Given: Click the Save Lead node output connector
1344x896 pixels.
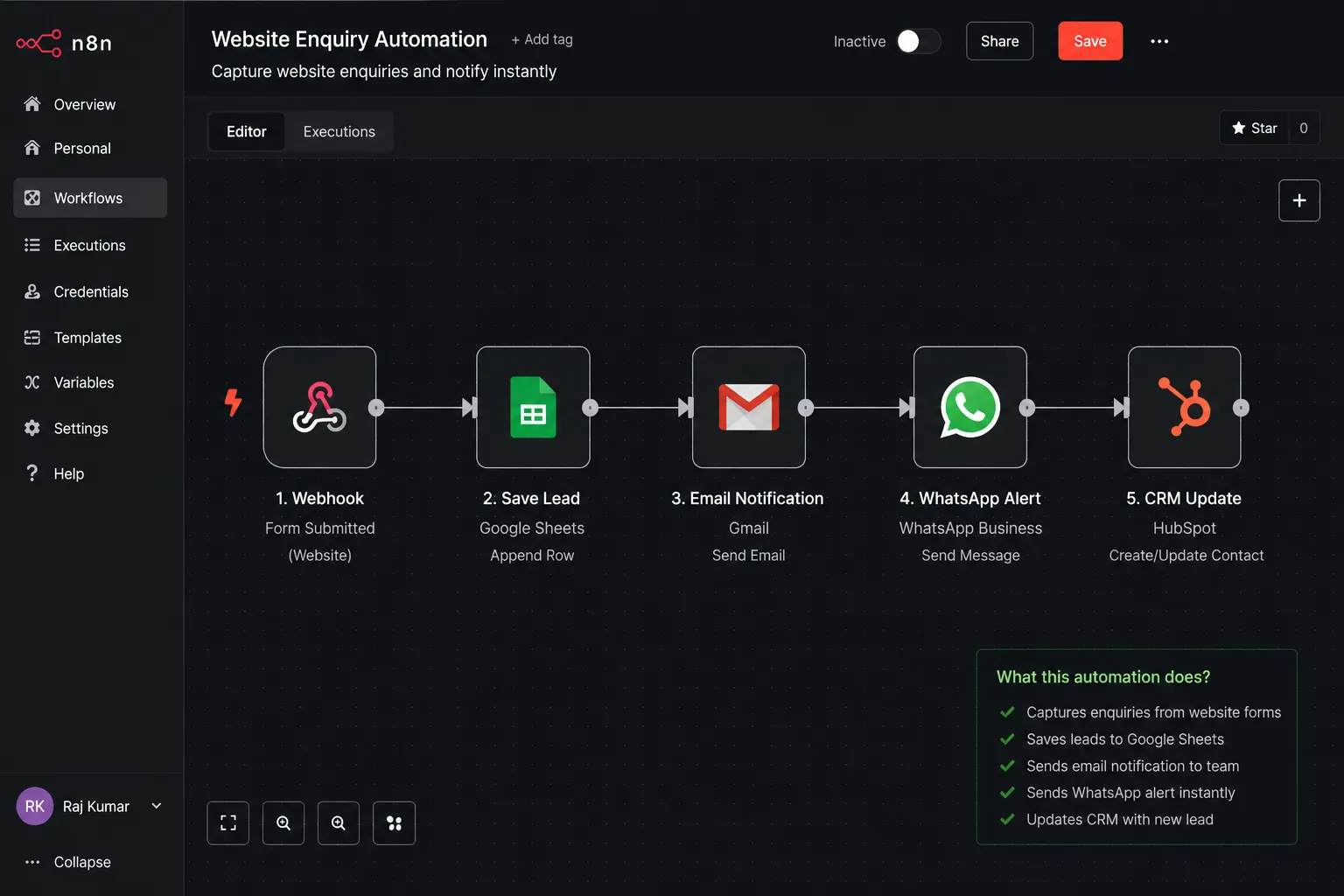Looking at the screenshot, I should point(591,408).
